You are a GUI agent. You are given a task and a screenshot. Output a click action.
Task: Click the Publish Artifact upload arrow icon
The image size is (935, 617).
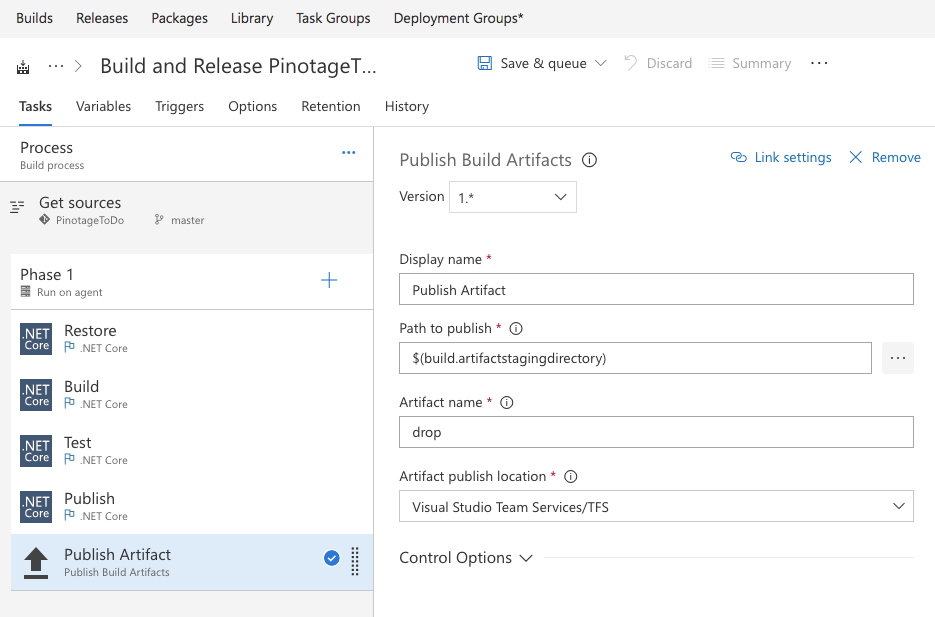(36, 563)
